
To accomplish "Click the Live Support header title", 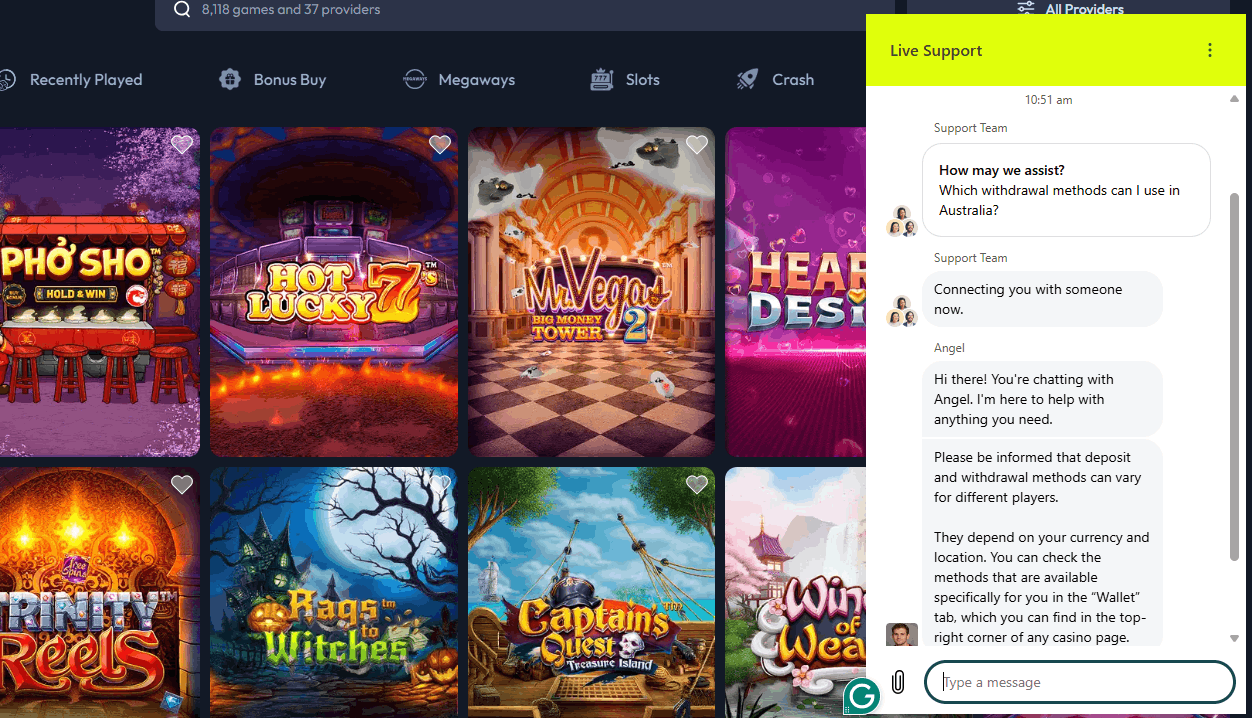I will pos(936,51).
